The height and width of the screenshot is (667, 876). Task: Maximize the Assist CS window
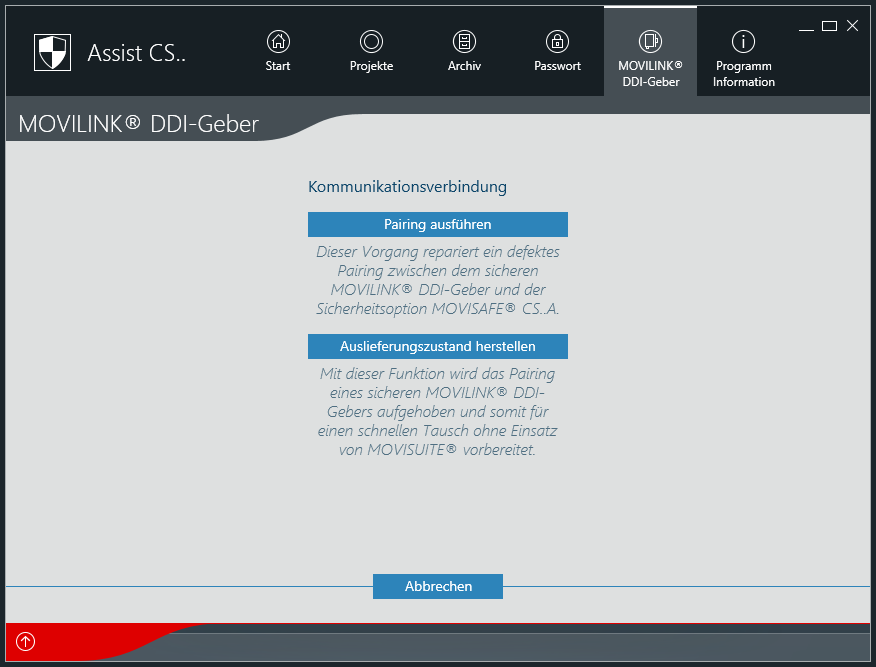click(829, 26)
